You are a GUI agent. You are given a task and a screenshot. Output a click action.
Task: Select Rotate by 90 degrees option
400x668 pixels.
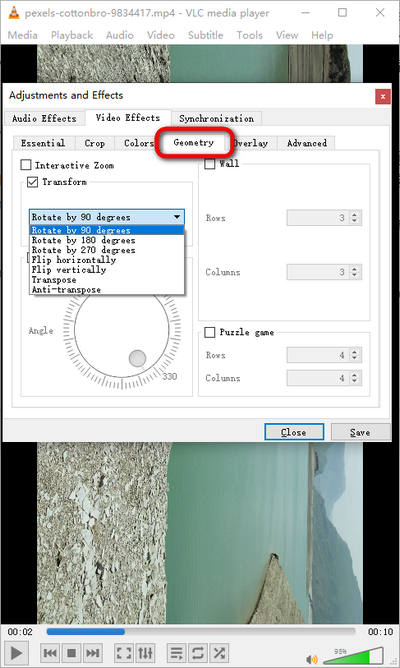pyautogui.click(x=106, y=230)
